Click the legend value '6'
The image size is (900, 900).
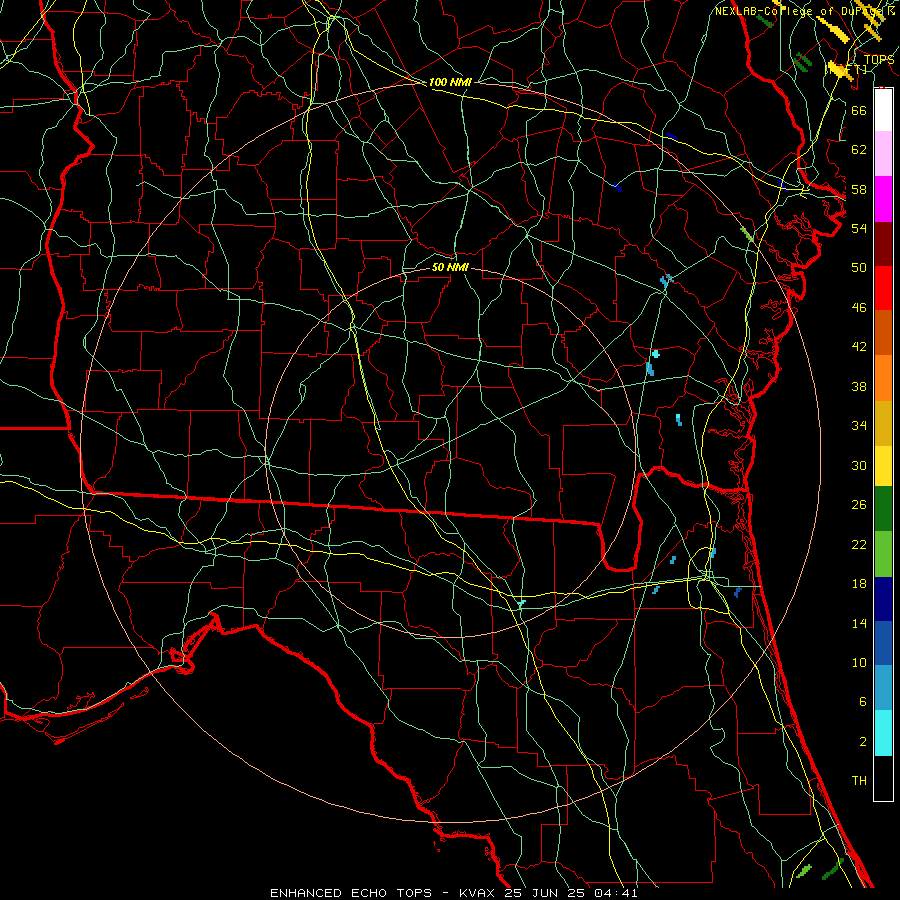coord(863,702)
